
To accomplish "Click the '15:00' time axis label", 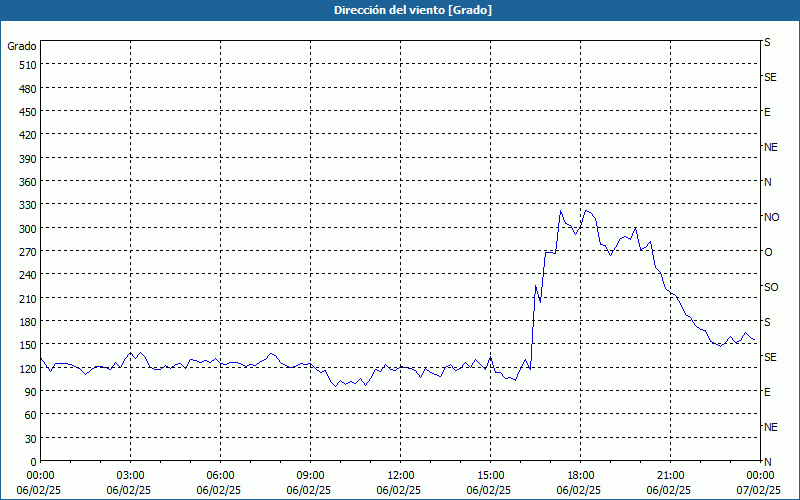I will coord(491,476).
